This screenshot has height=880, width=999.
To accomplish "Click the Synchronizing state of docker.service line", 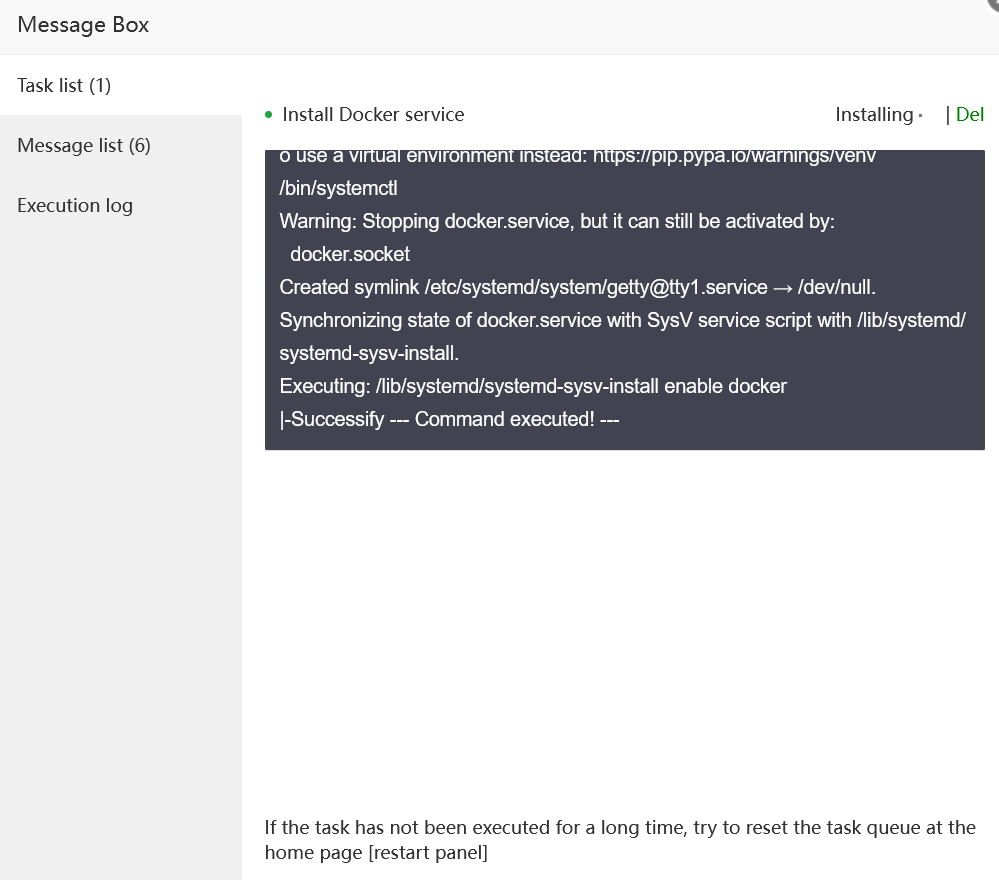I will pyautogui.click(x=622, y=320).
